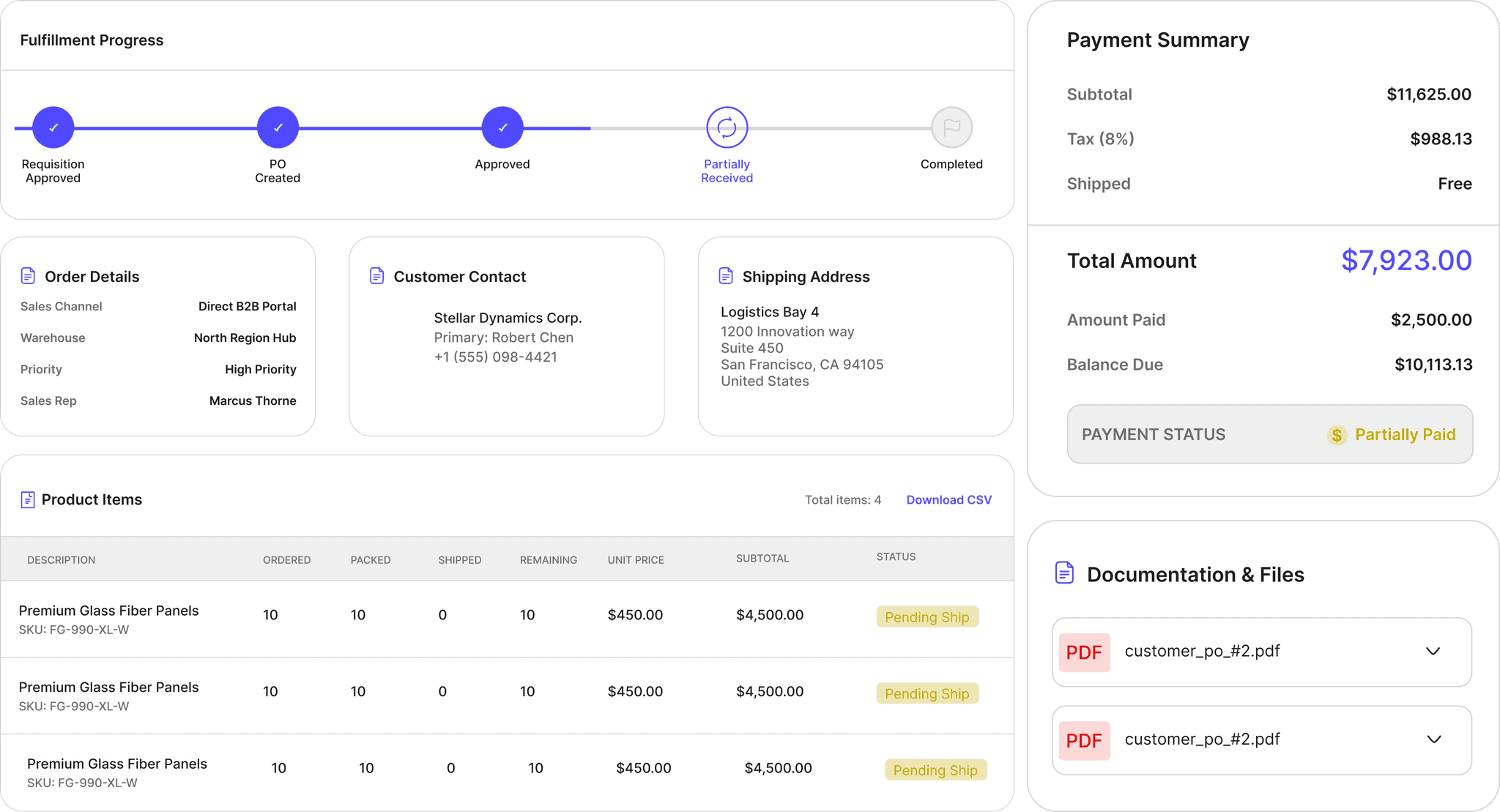Click the Customer Contact document icon
The width and height of the screenshot is (1500, 812).
(x=376, y=276)
